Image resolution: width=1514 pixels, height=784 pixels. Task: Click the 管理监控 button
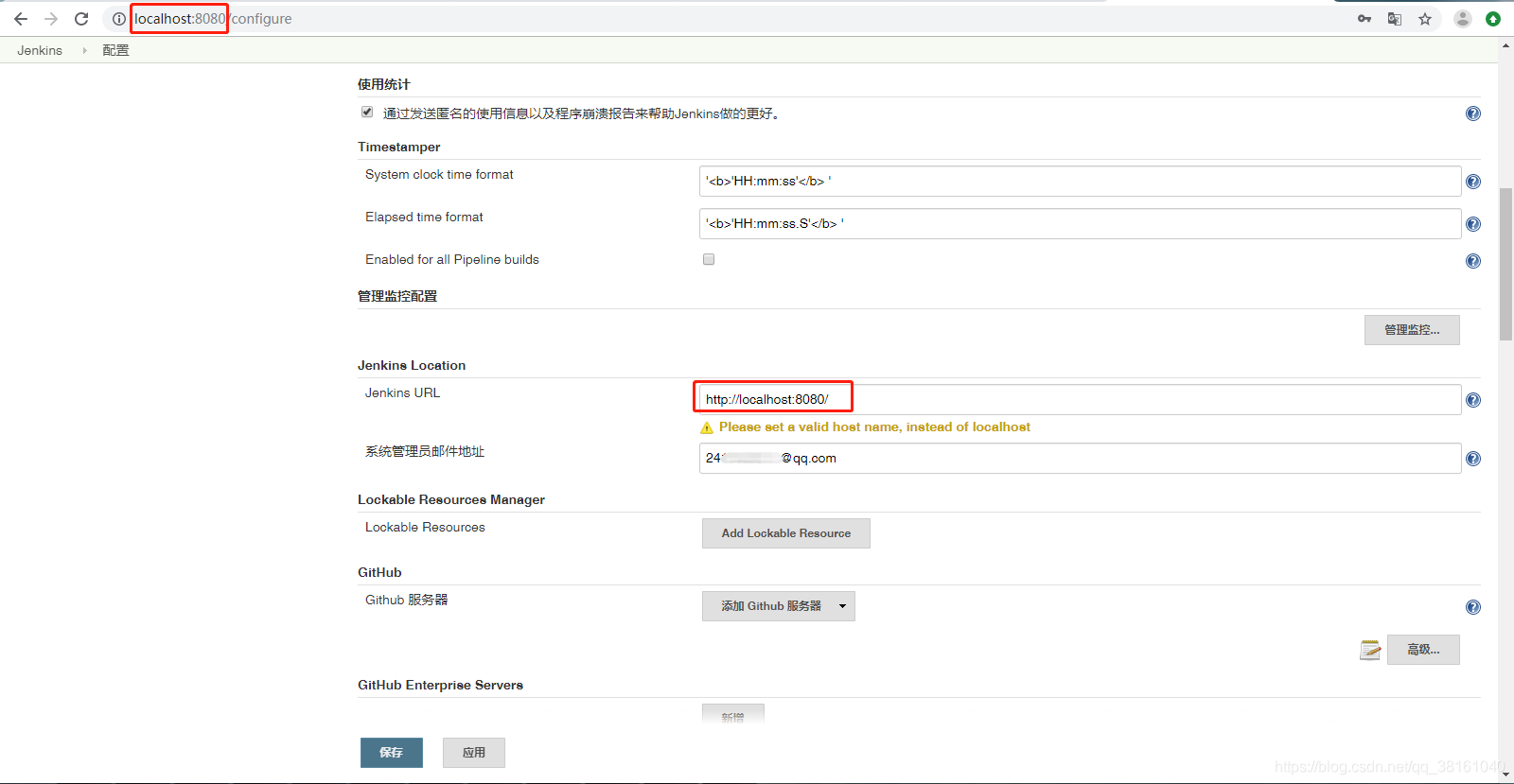tap(1412, 330)
